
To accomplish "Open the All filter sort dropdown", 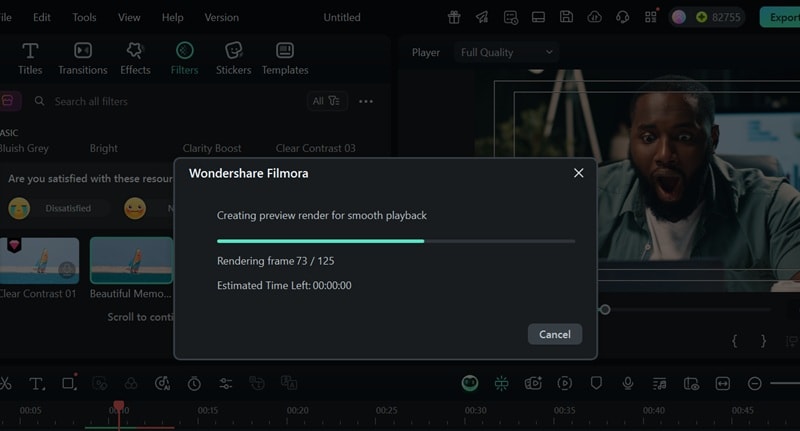I will click(x=327, y=101).
